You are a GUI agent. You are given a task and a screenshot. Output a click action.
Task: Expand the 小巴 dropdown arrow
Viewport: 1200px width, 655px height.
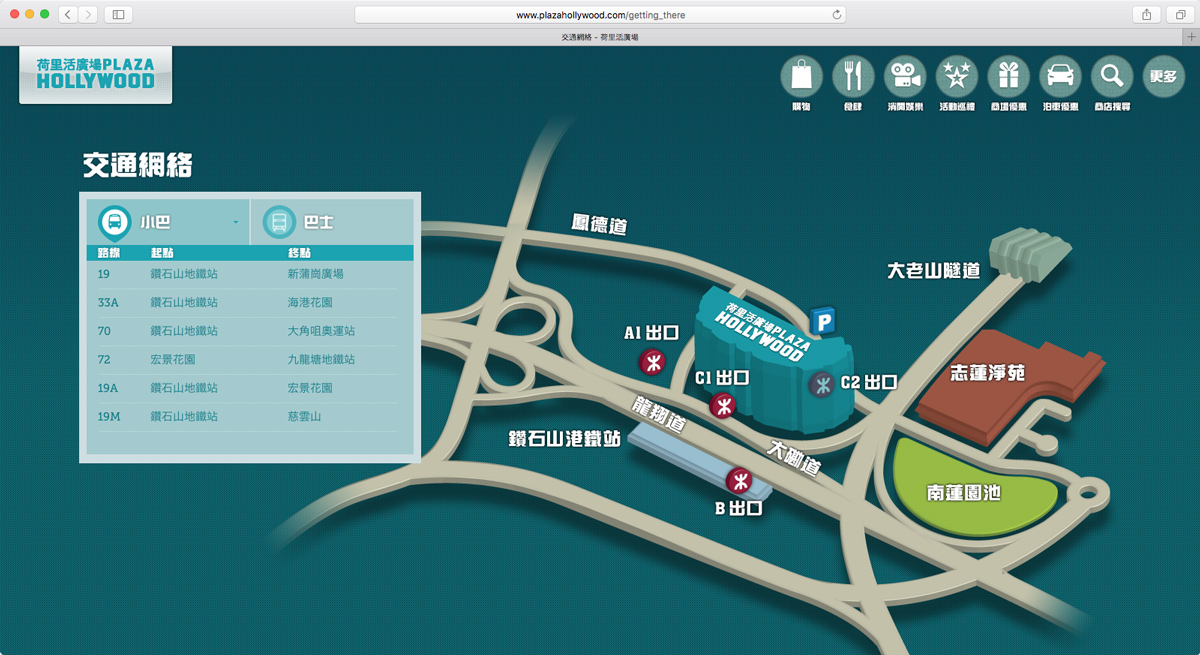[x=236, y=222]
